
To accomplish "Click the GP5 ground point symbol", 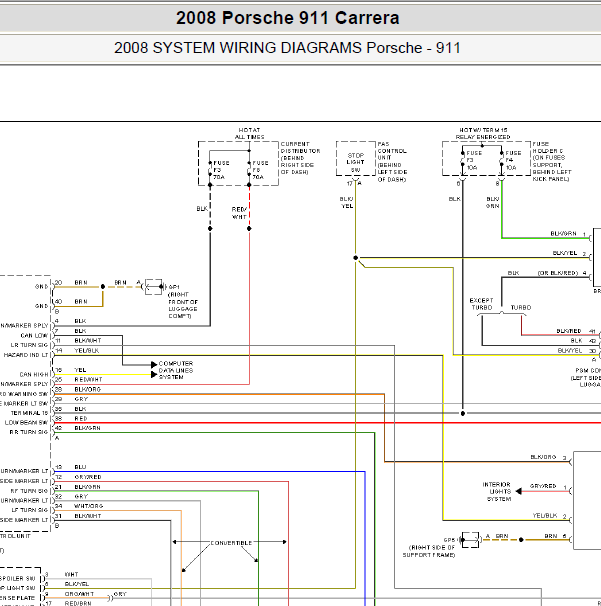I will pyautogui.click(x=470, y=540).
